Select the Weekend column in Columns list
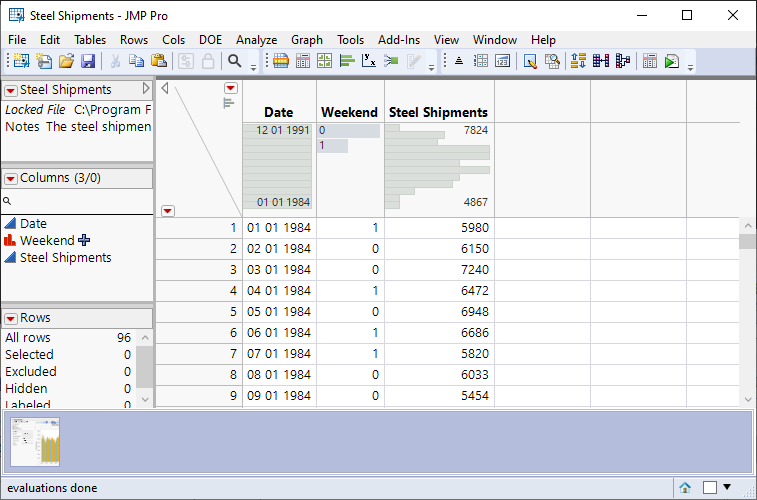The width and height of the screenshot is (757, 500). 47,240
